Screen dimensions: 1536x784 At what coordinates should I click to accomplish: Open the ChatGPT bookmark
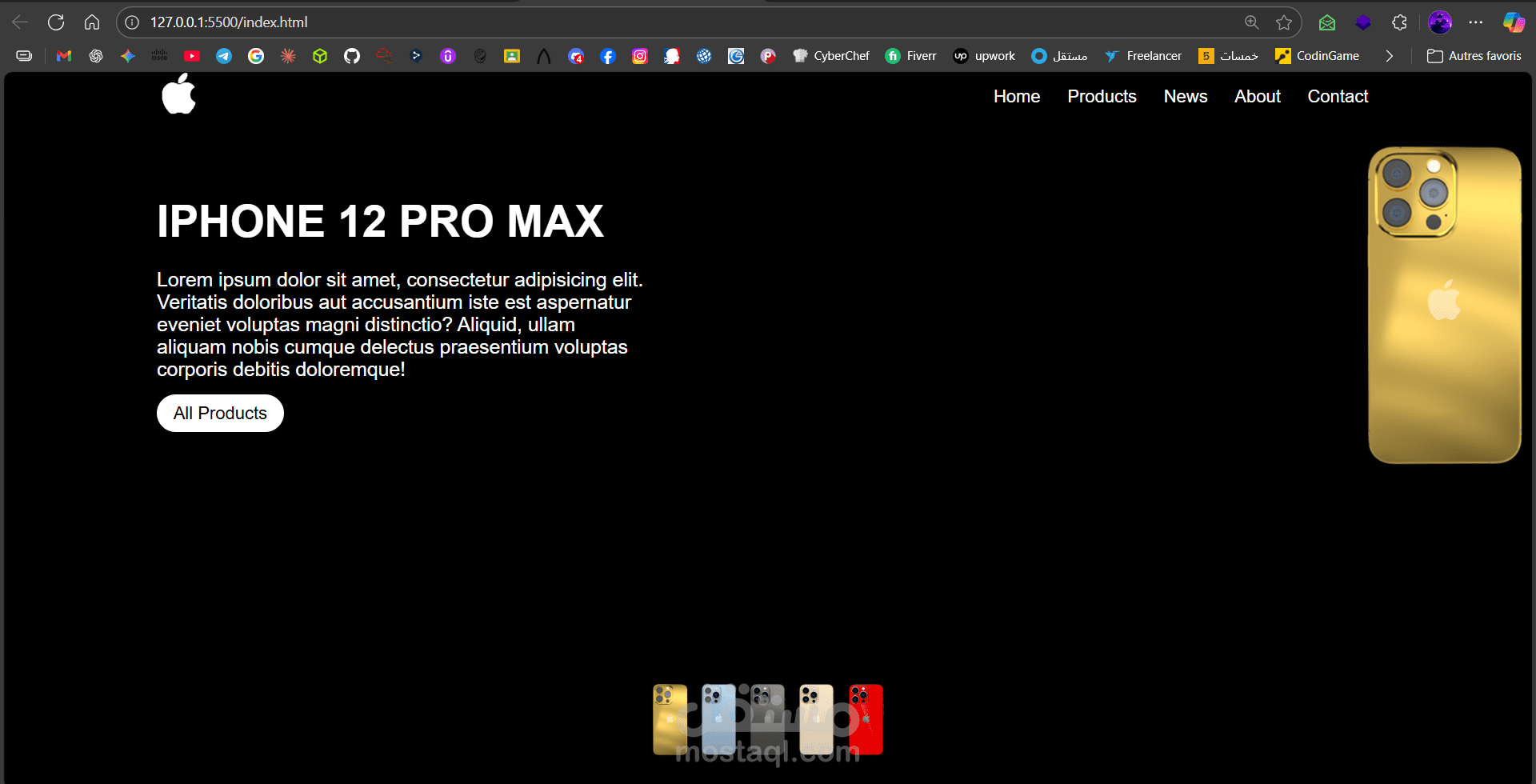pyautogui.click(x=96, y=56)
